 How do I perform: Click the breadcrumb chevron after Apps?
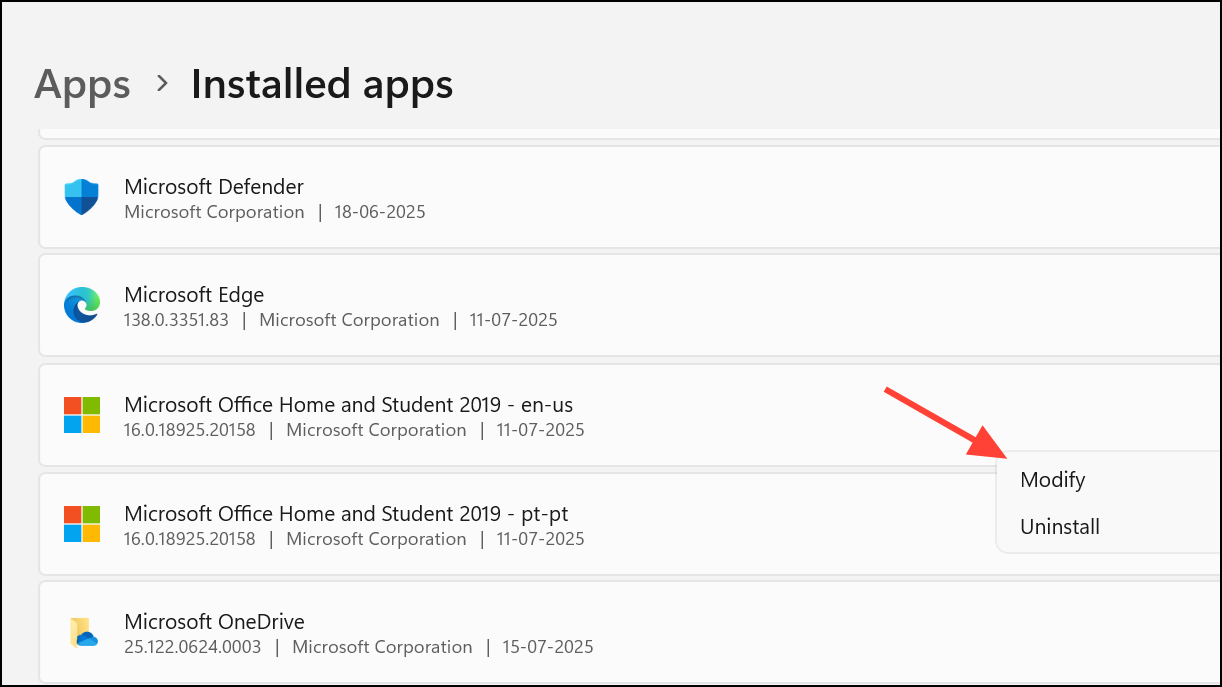162,85
